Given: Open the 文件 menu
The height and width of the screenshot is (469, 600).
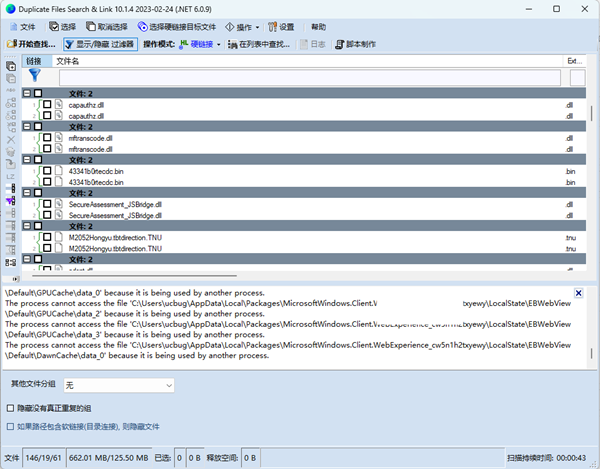Looking at the screenshot, I should point(23,27).
